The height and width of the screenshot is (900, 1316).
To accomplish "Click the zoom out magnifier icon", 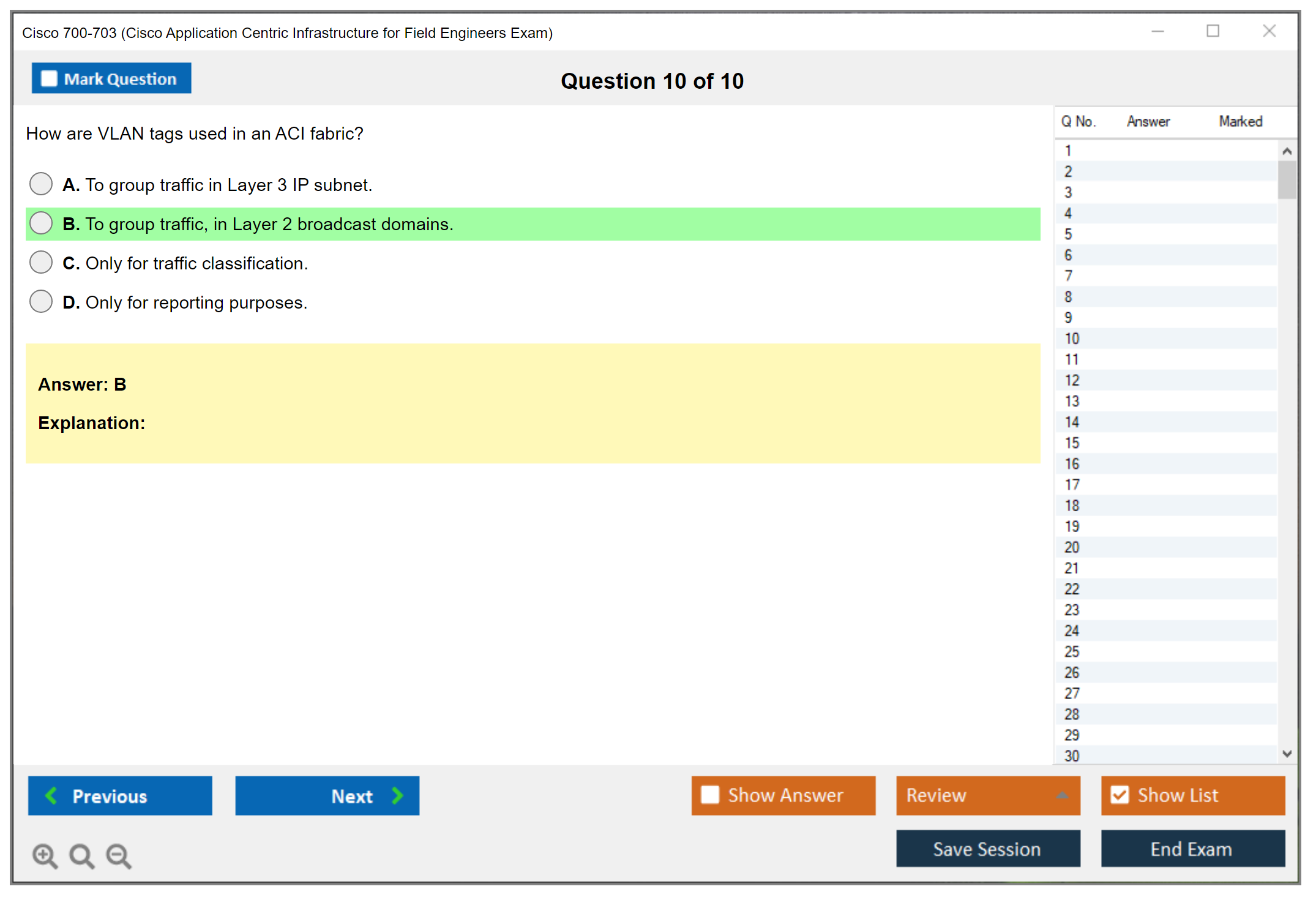I will [119, 855].
